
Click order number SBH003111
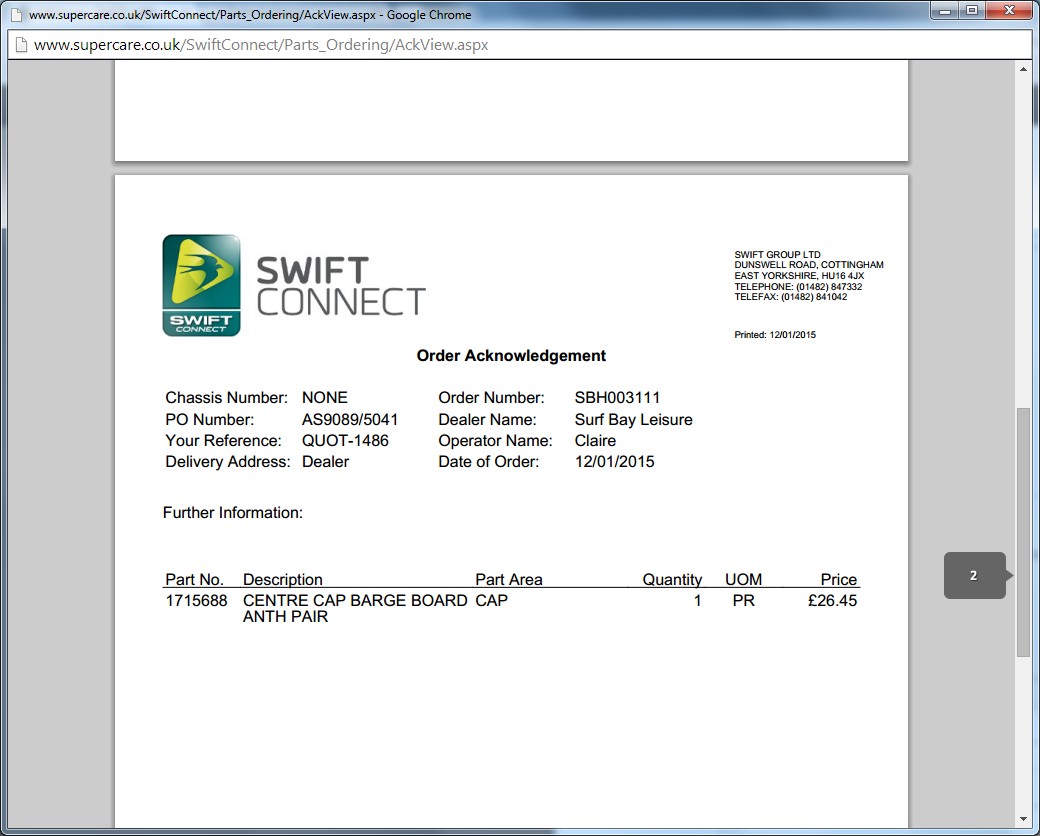click(x=617, y=398)
